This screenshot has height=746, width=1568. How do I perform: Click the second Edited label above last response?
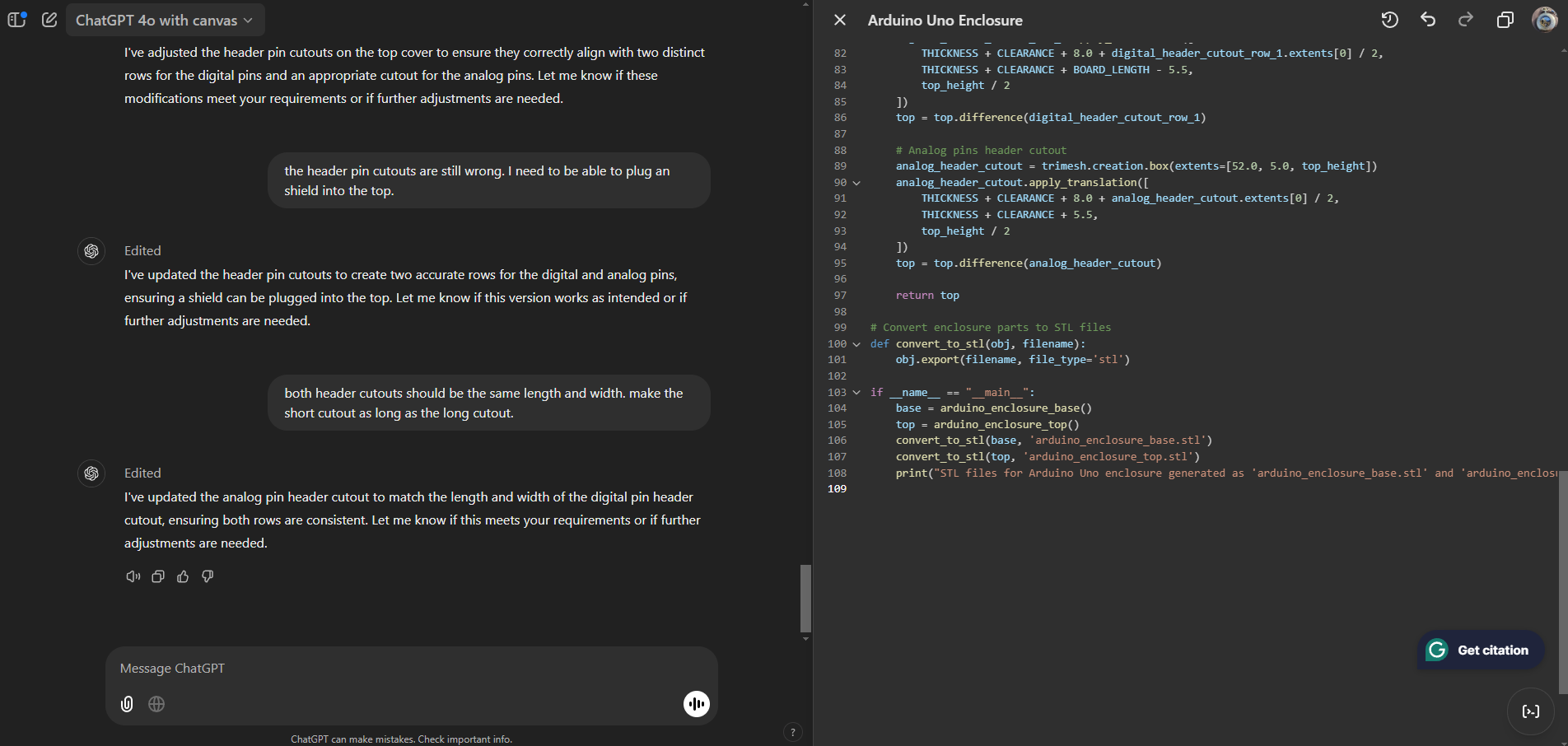point(142,473)
